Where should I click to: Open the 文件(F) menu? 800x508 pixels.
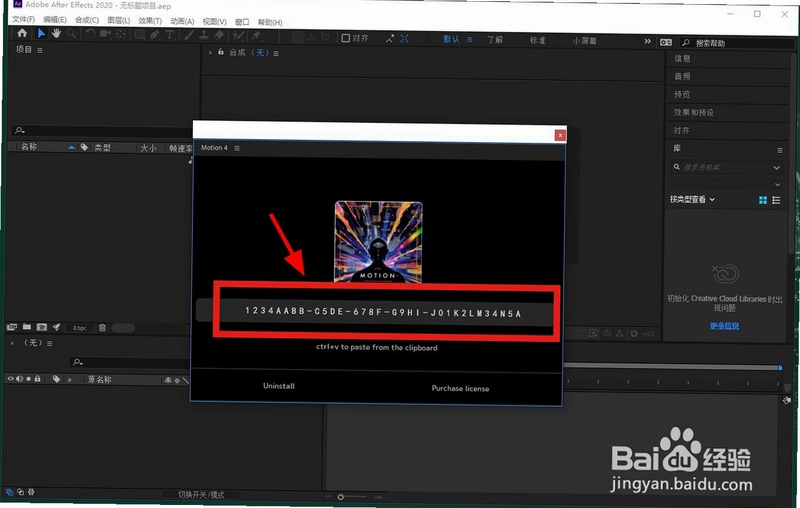click(23, 19)
